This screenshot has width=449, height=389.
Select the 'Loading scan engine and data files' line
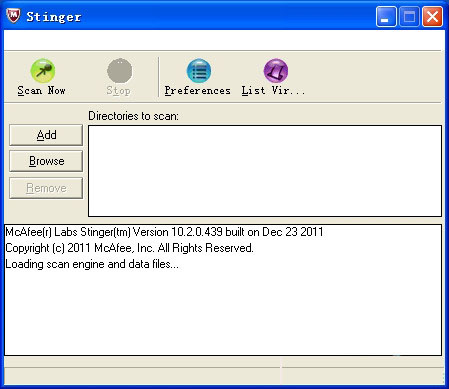point(92,264)
